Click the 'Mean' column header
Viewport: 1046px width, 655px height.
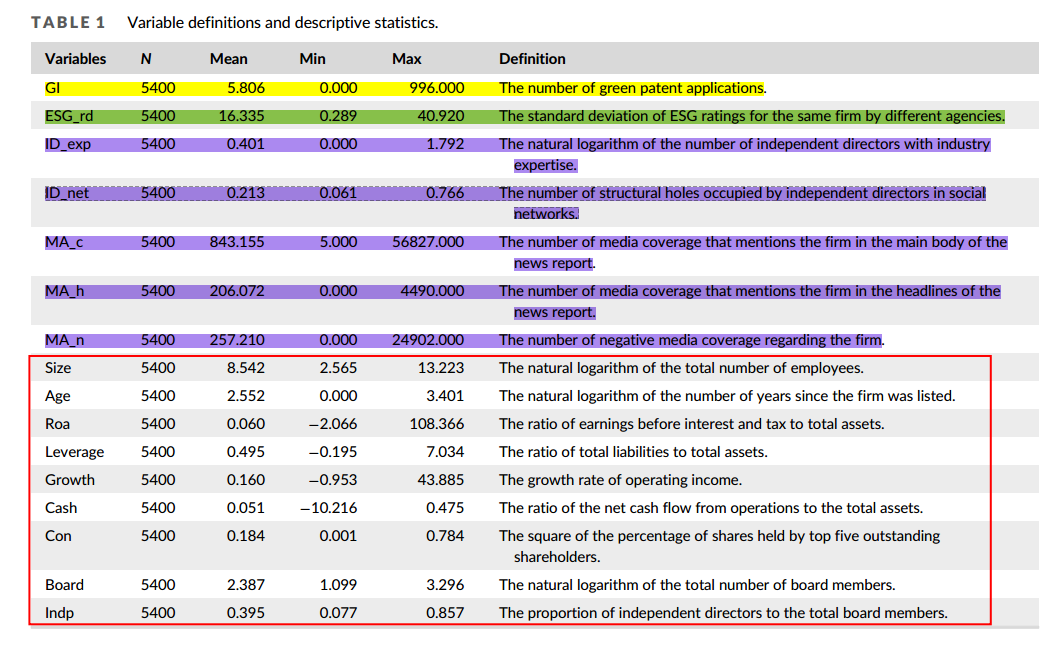pyautogui.click(x=229, y=59)
